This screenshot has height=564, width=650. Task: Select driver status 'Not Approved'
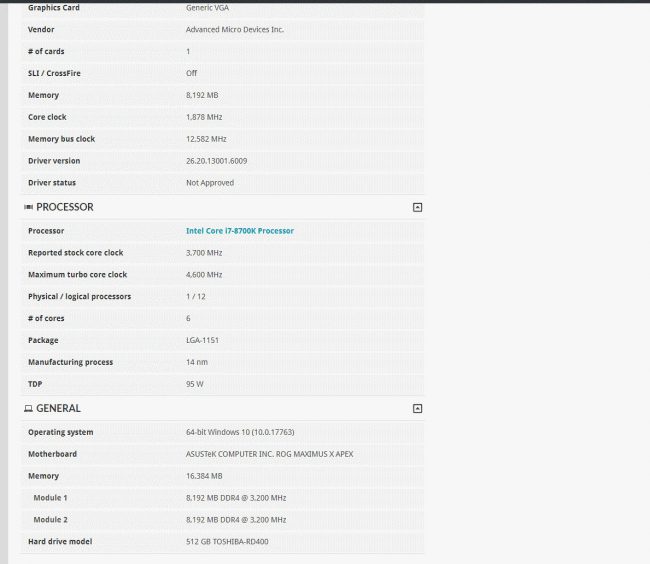point(210,183)
